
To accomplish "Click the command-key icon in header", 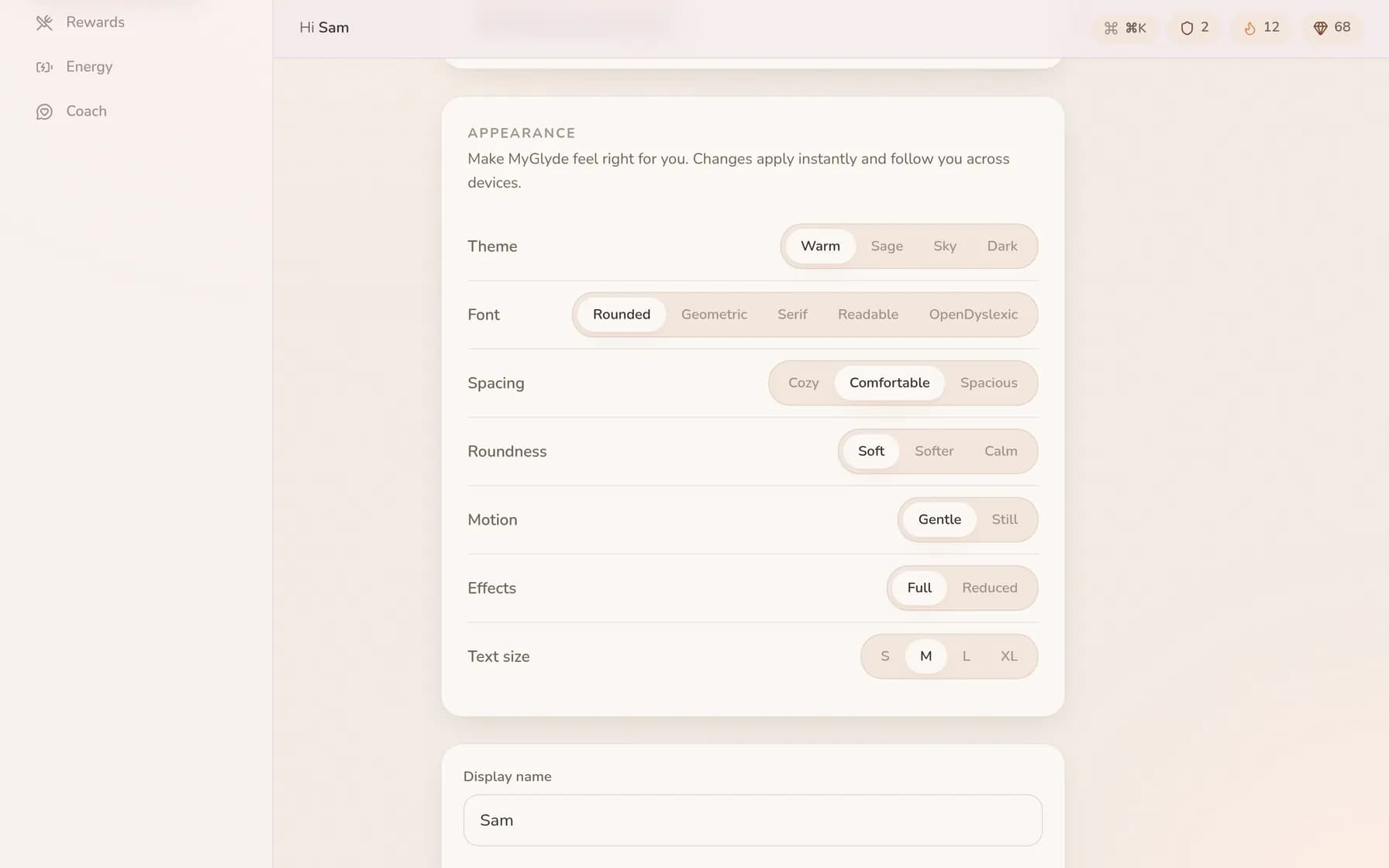I will pyautogui.click(x=1111, y=28).
